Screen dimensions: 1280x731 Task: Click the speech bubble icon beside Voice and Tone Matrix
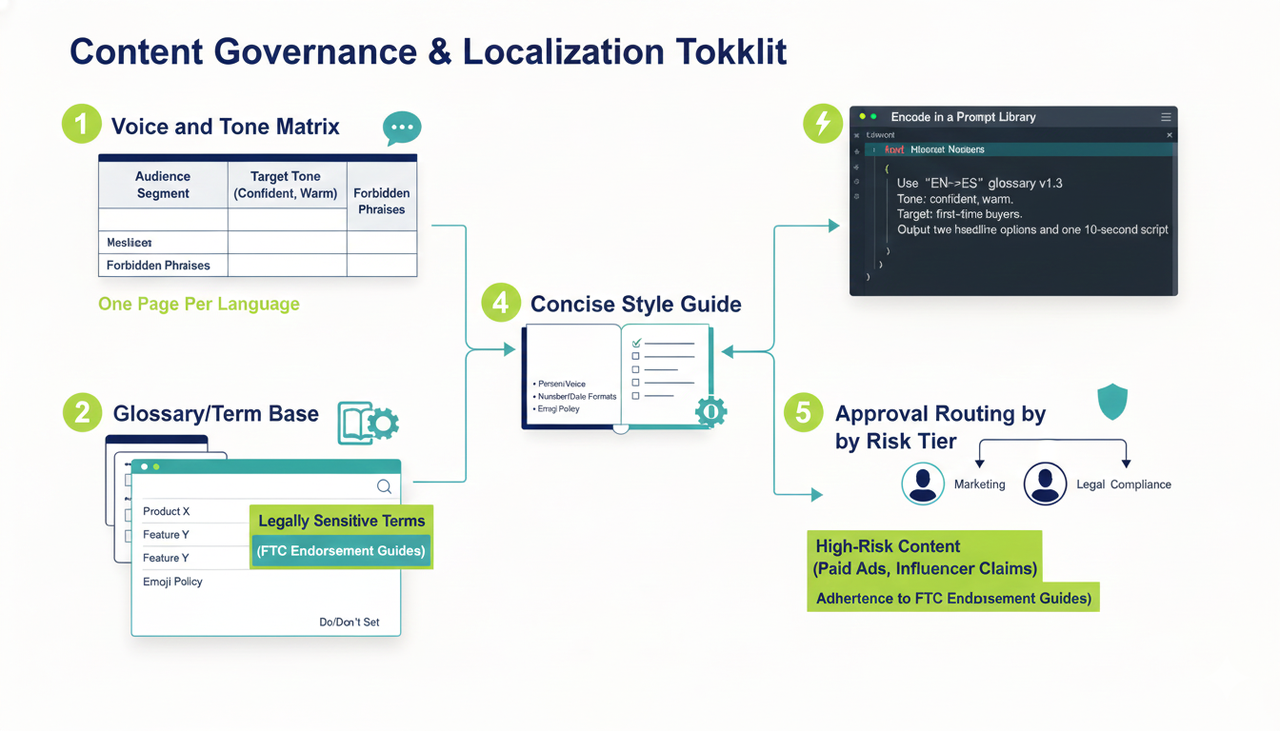click(x=401, y=127)
